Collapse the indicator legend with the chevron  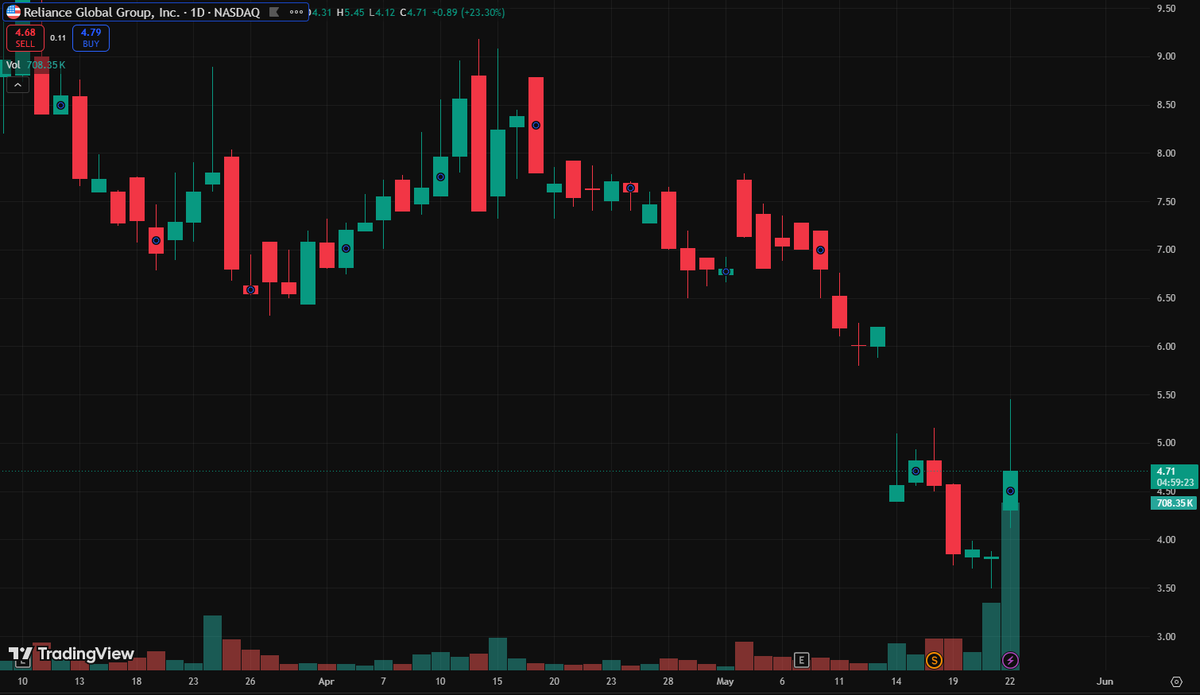pyautogui.click(x=18, y=85)
